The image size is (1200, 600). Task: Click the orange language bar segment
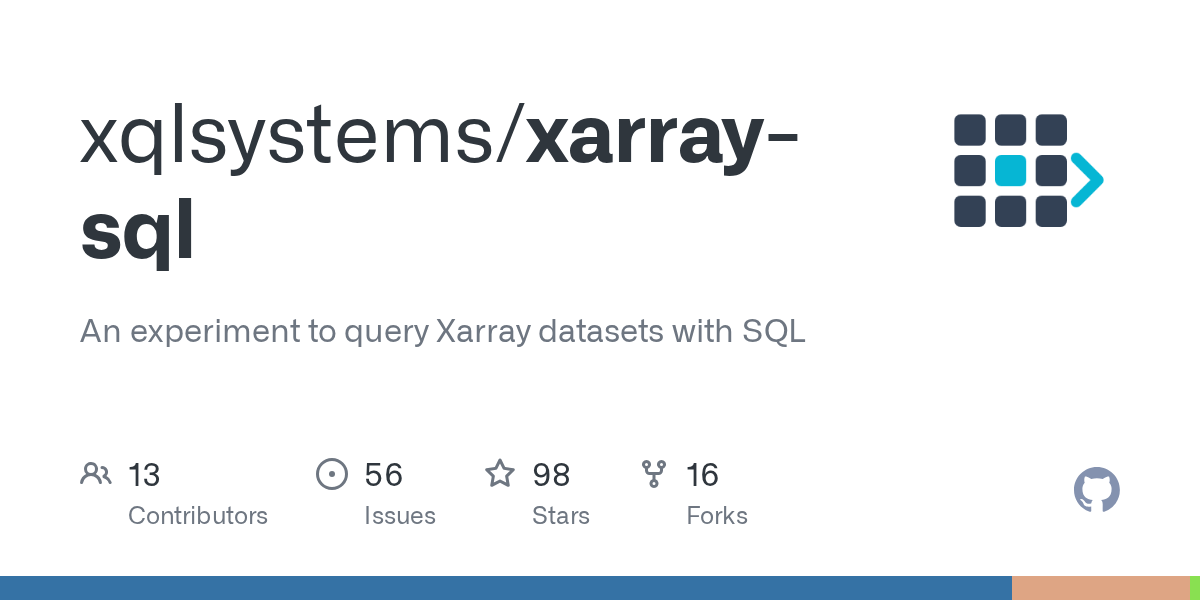pyautogui.click(x=1100, y=588)
